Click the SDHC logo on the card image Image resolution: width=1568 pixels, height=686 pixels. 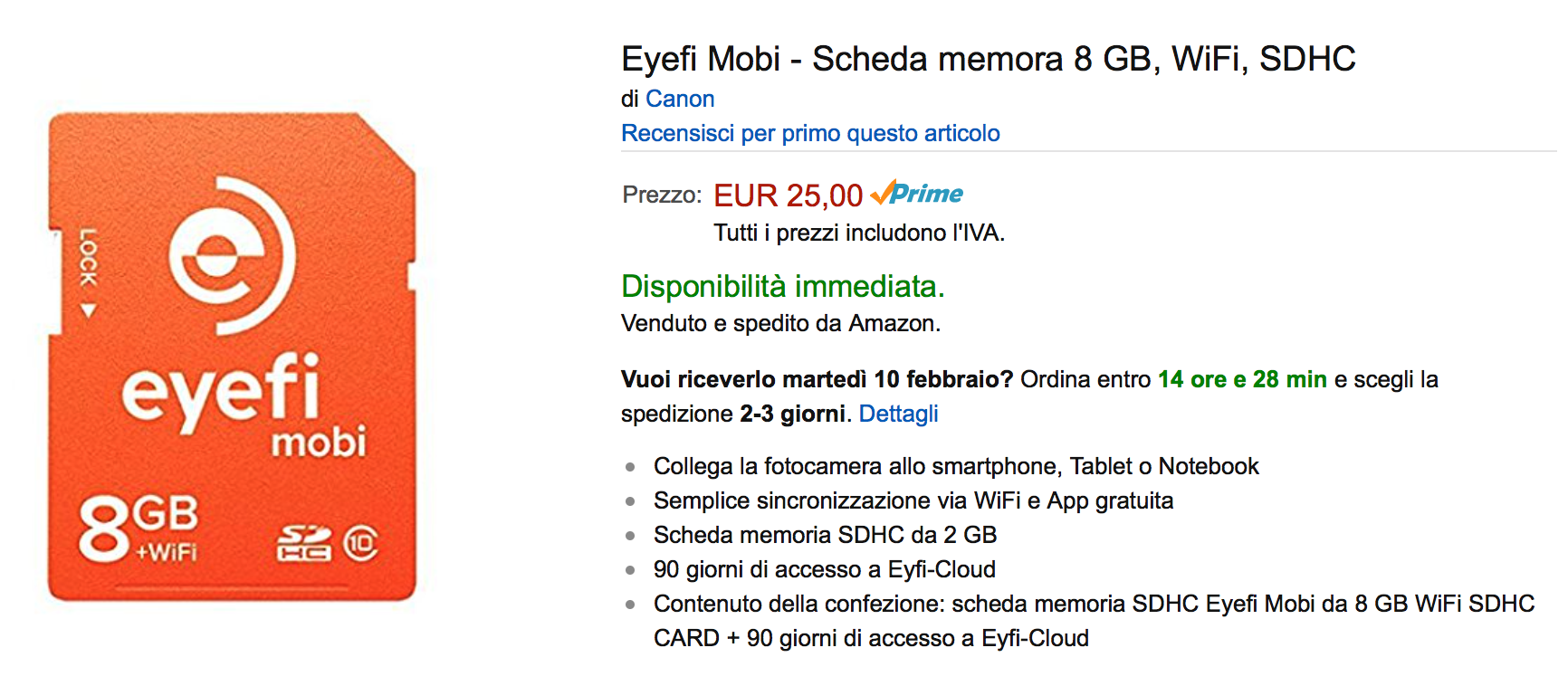(x=302, y=543)
